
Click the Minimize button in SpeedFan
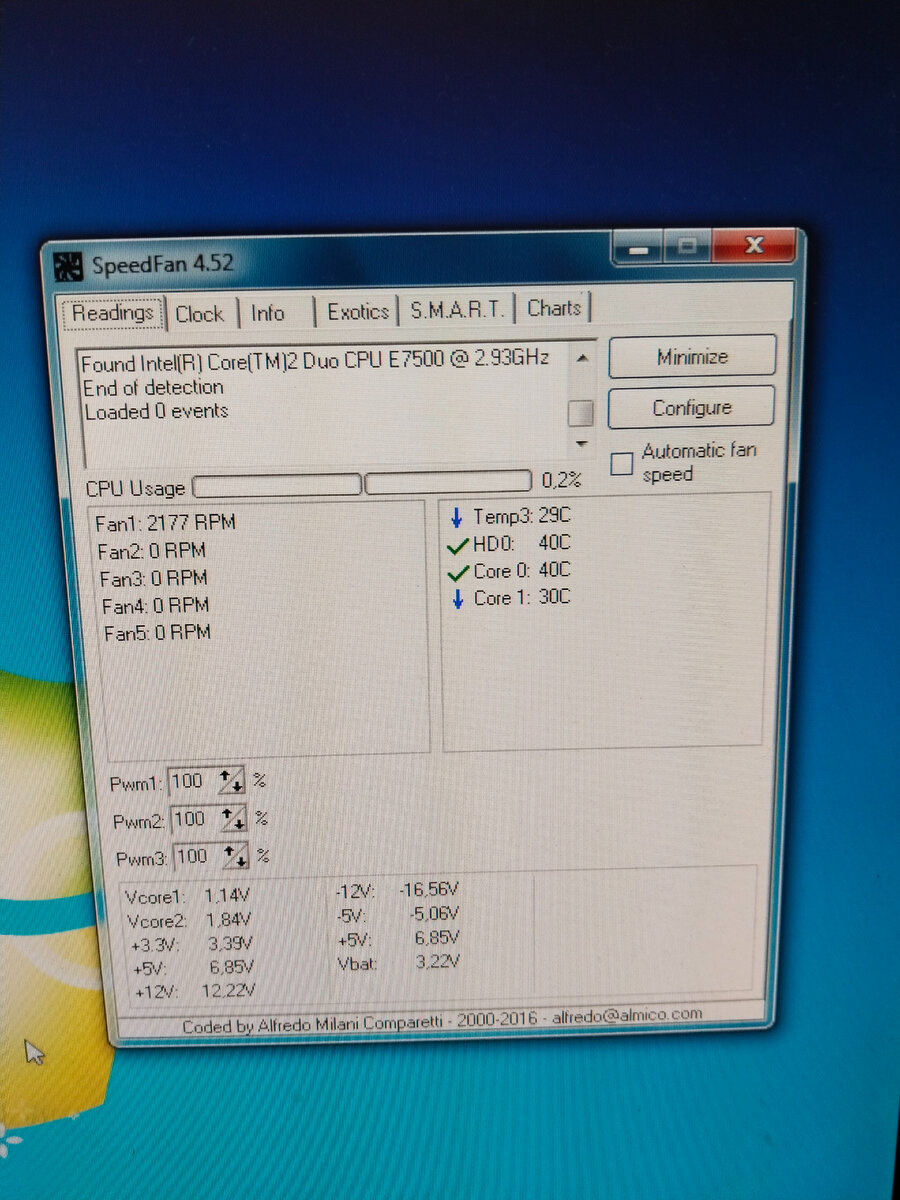click(692, 357)
